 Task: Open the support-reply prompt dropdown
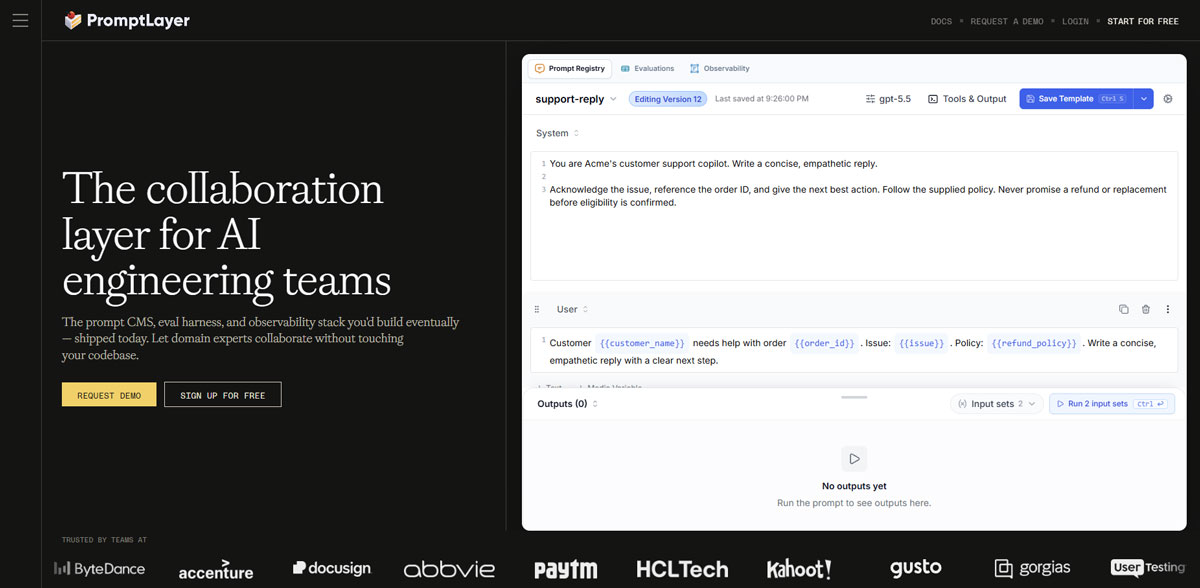tap(577, 99)
